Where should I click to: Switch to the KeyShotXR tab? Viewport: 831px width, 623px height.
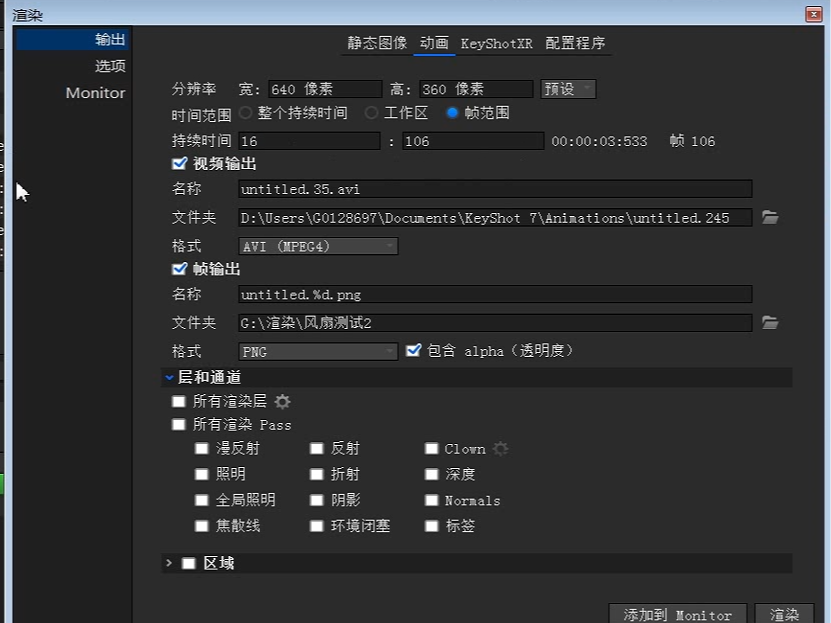493,43
